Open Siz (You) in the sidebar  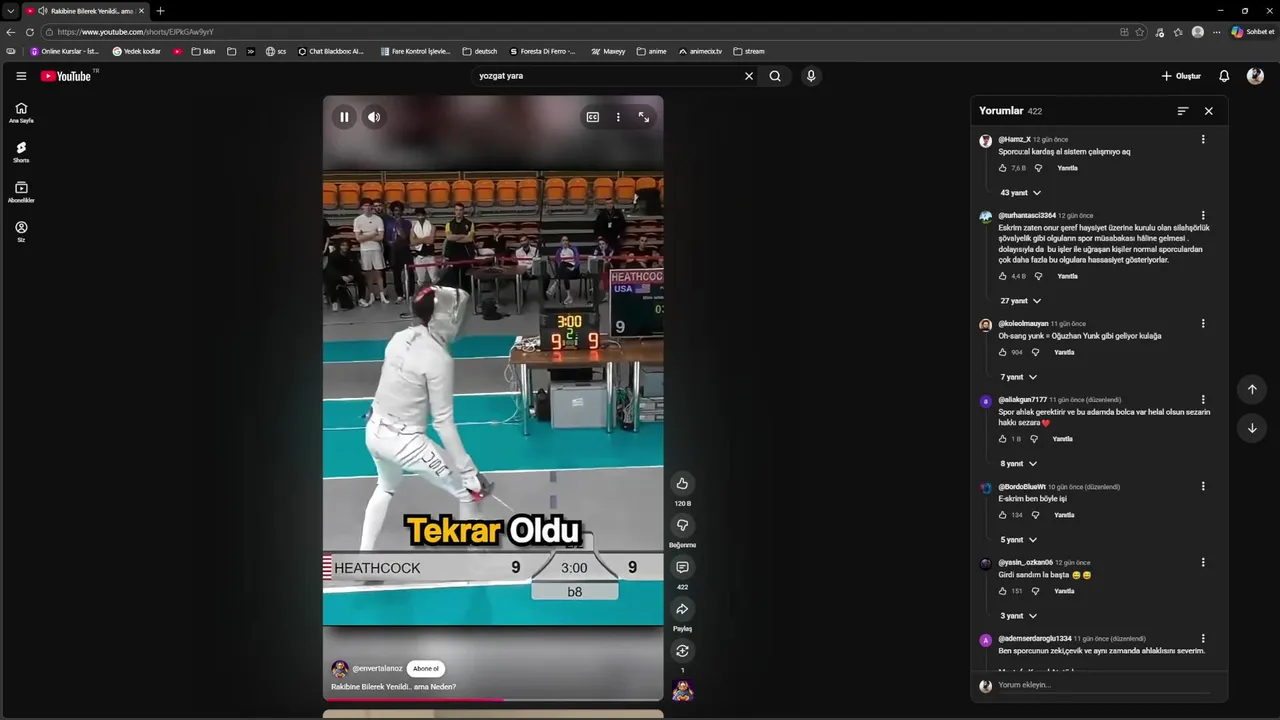click(x=21, y=232)
